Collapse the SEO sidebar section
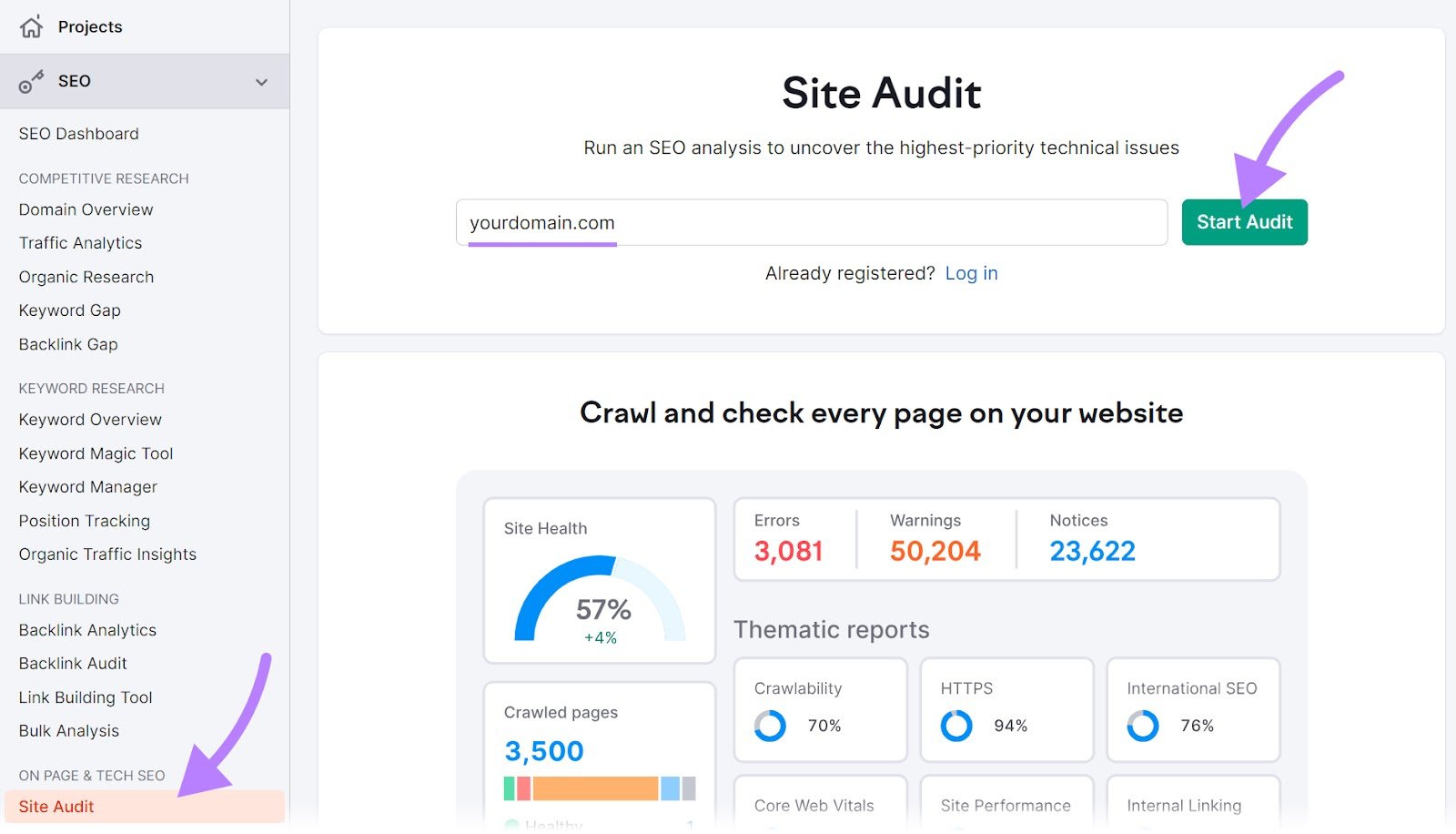This screenshot has height=834, width=1456. pos(262,81)
